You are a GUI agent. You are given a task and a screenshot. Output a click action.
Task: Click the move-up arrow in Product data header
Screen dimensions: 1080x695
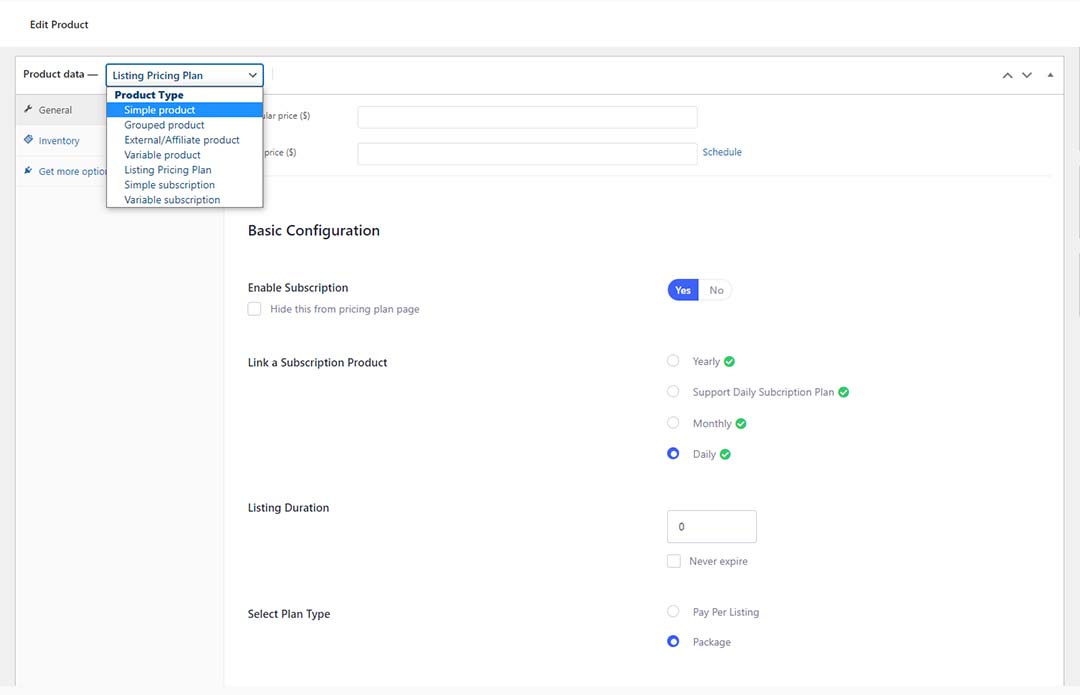[1007, 75]
